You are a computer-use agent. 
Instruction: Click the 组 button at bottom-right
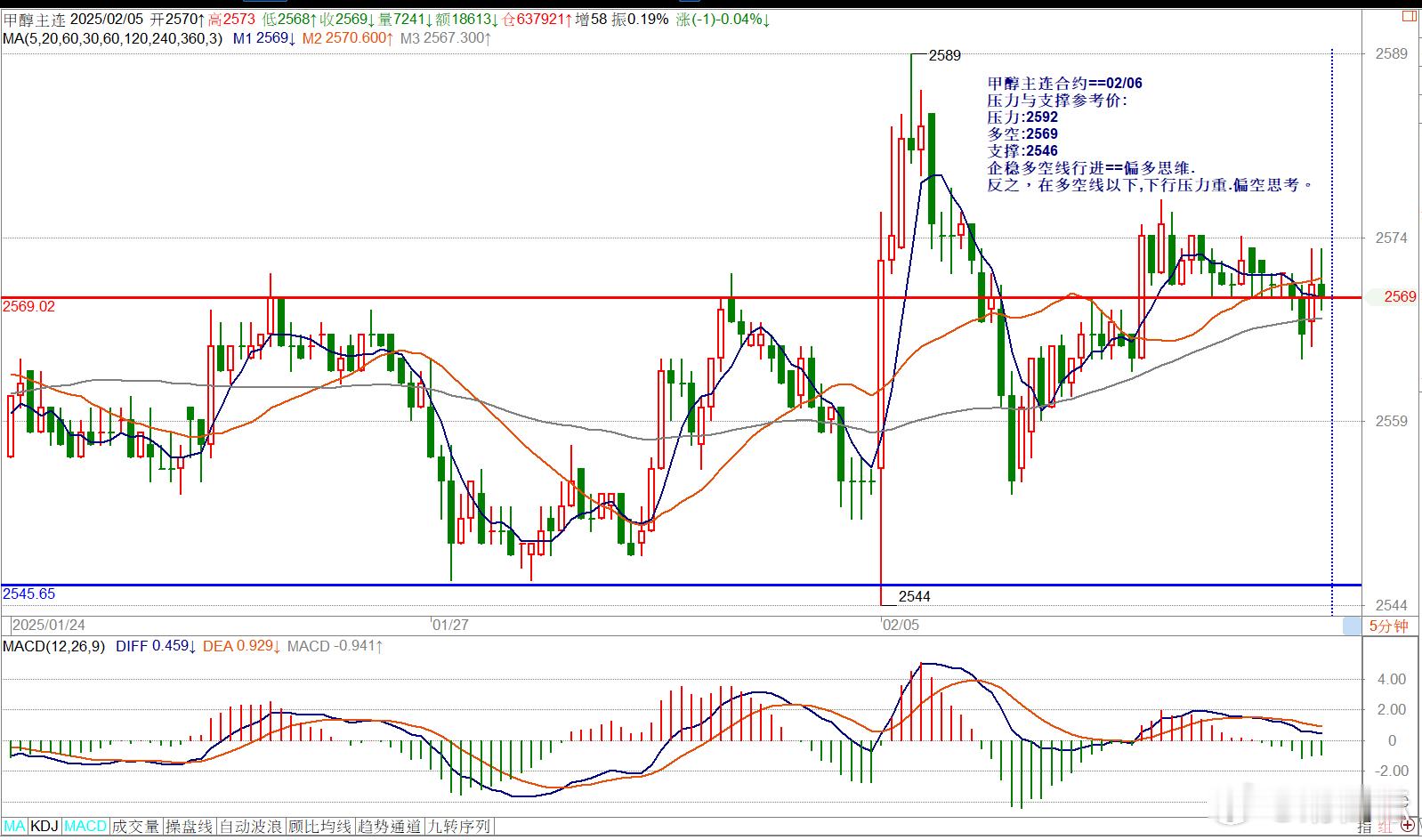coord(1383,827)
